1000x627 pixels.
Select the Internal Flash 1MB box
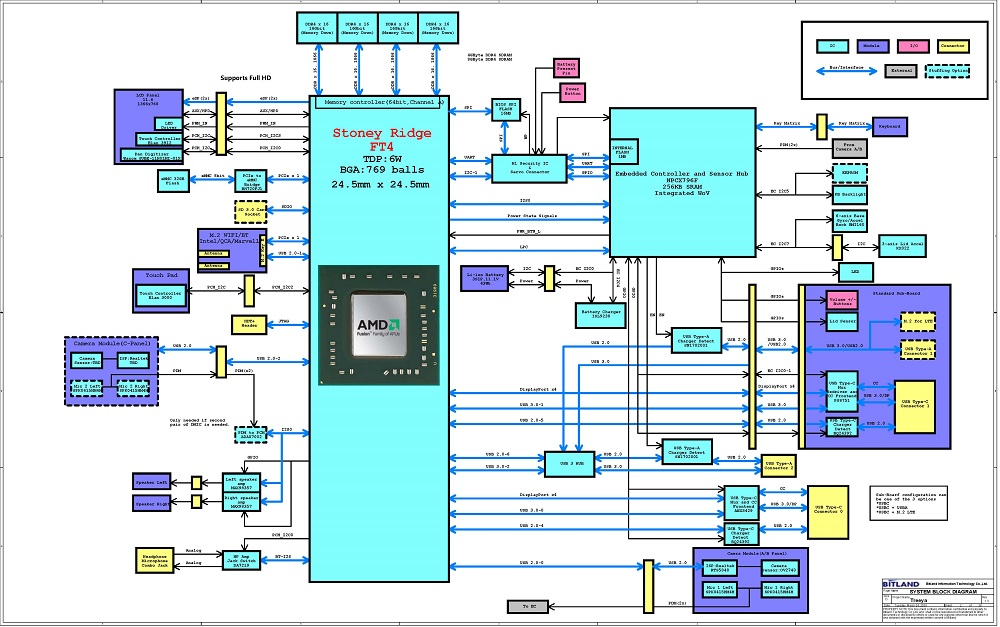pyautogui.click(x=623, y=152)
